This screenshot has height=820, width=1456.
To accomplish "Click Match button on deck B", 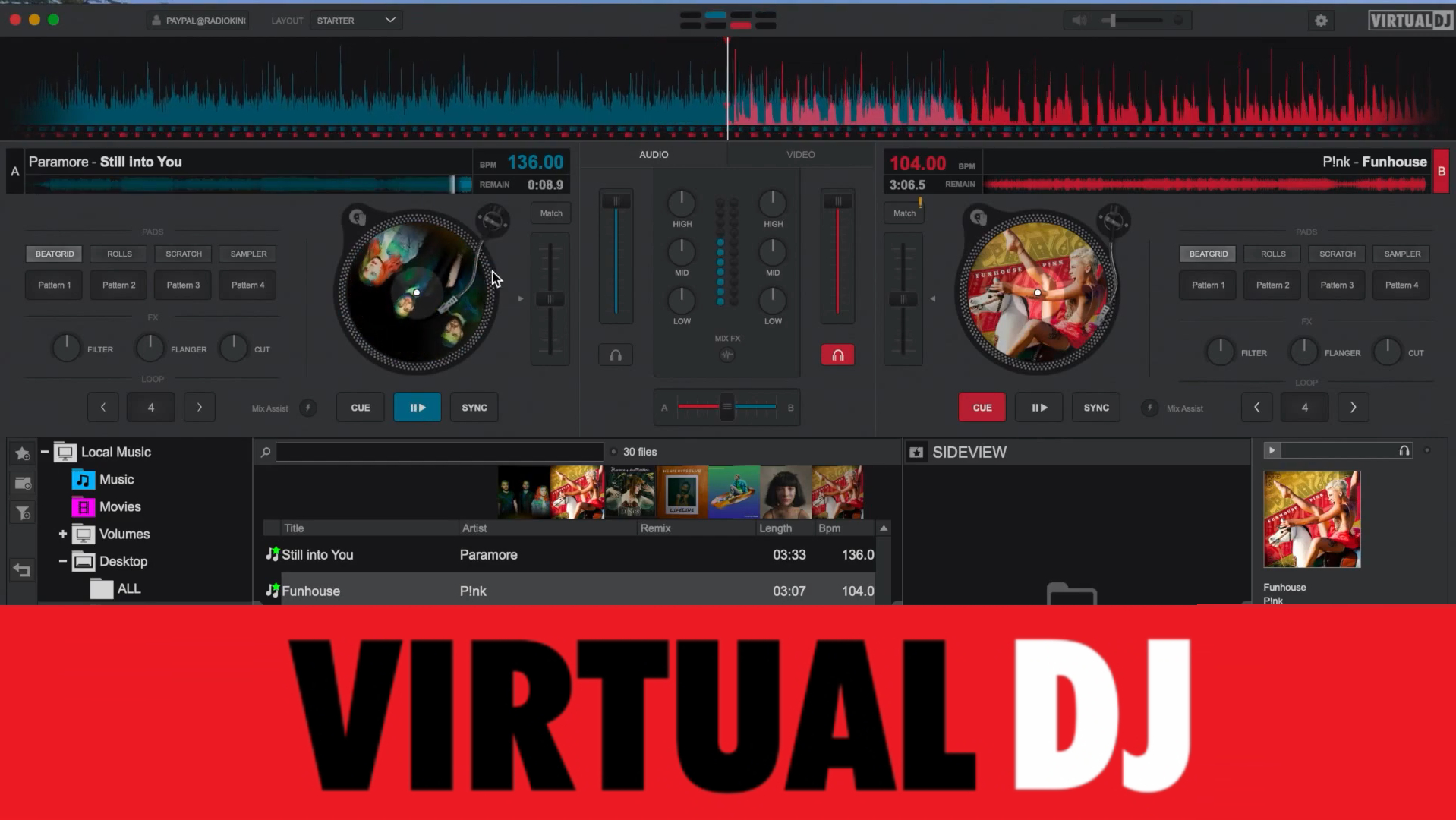I will point(904,213).
